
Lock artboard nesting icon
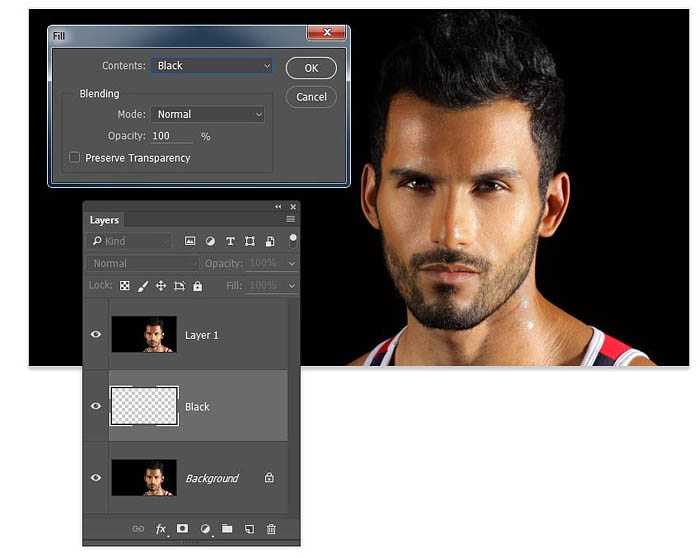(179, 286)
